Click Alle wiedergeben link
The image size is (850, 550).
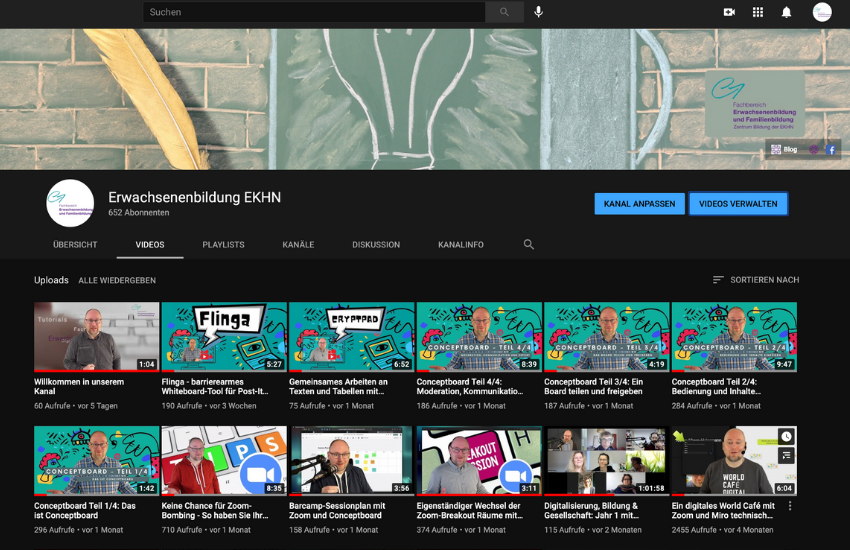117,280
